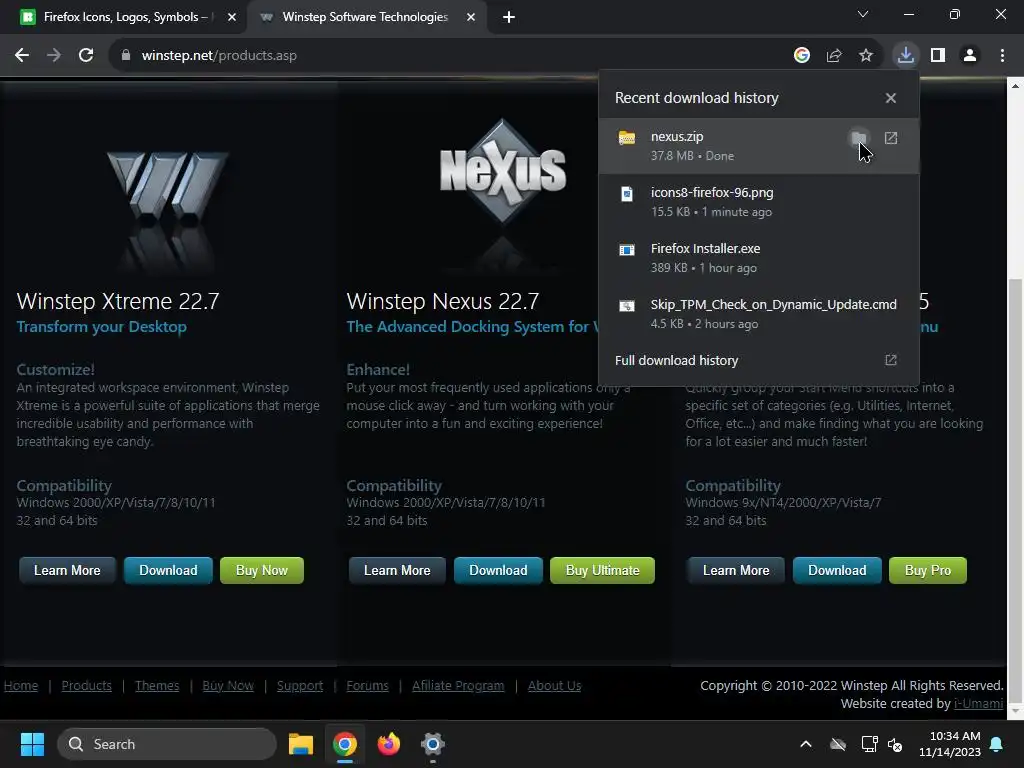Open the tab search dropdown chevron
Screen dimensions: 1024x768
(x=863, y=14)
